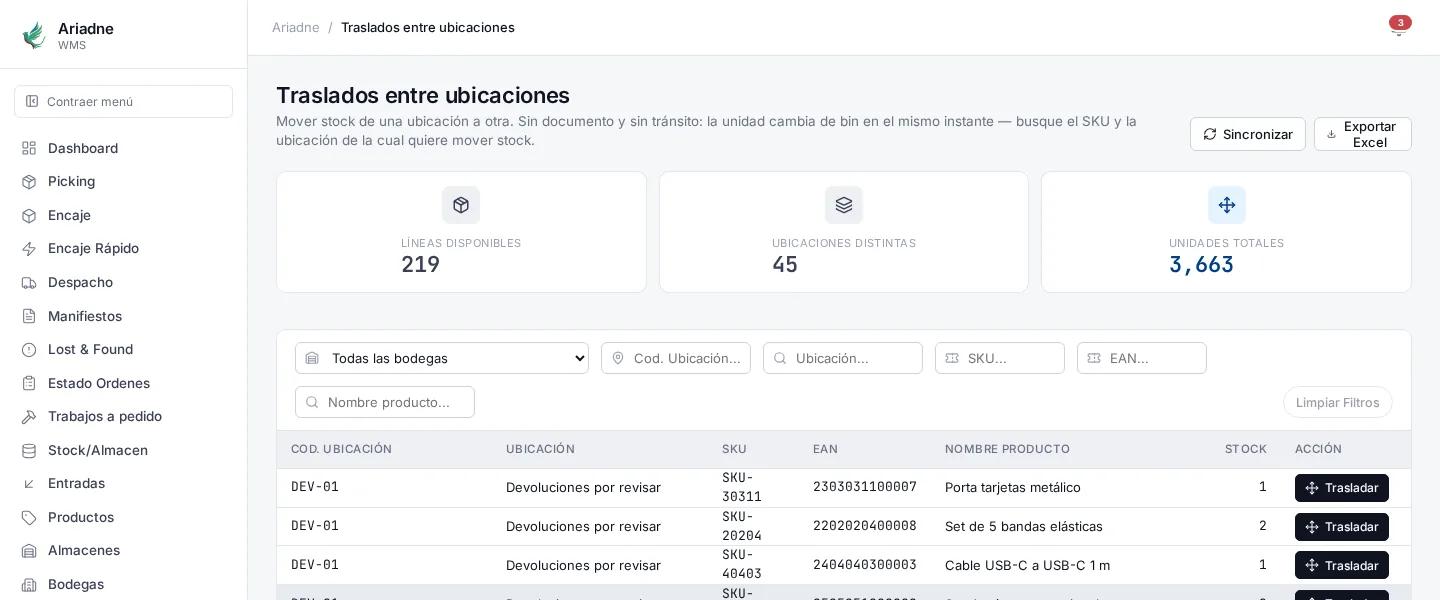Open Lost & Found sidebar entry
The width and height of the screenshot is (1440, 600).
[124, 349]
